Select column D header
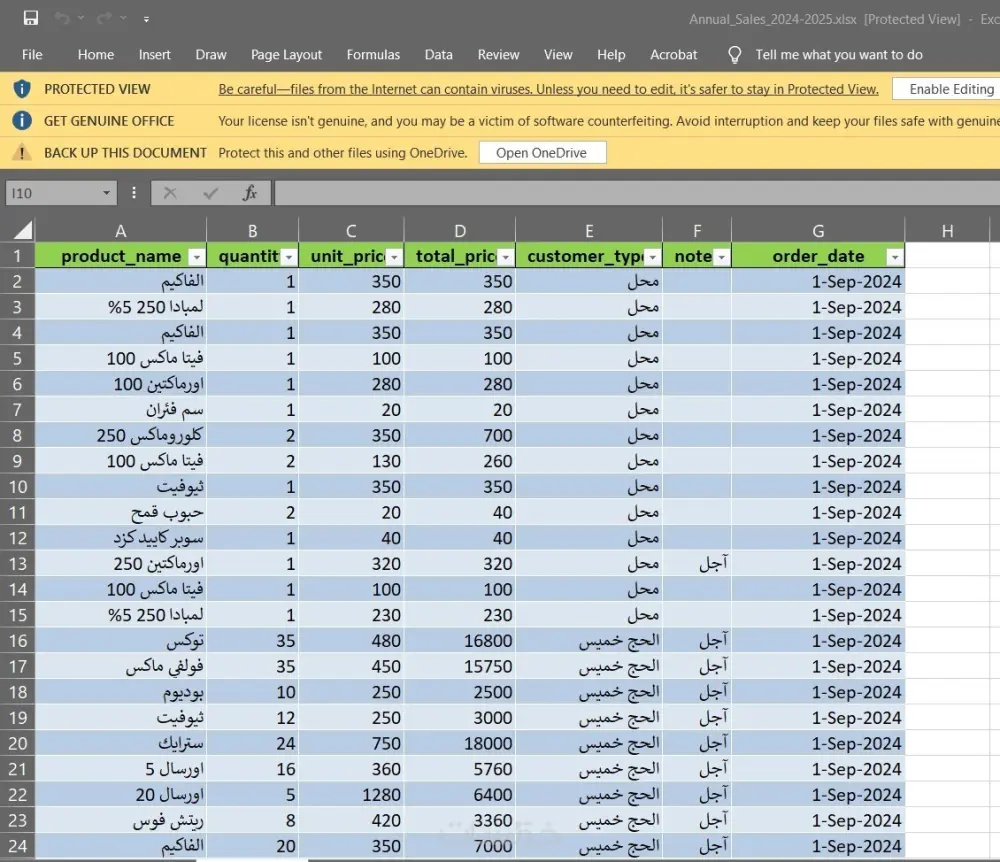1000x862 pixels. [460, 231]
